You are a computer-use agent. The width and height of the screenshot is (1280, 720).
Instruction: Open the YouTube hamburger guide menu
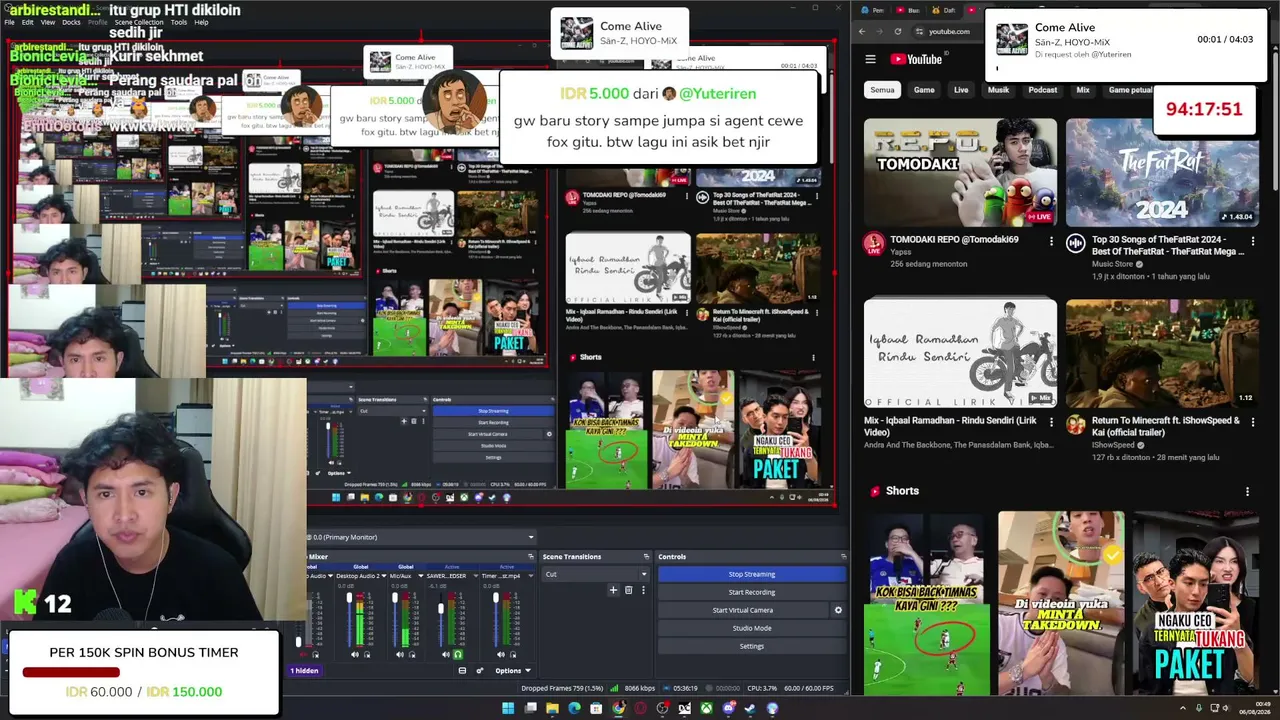870,59
